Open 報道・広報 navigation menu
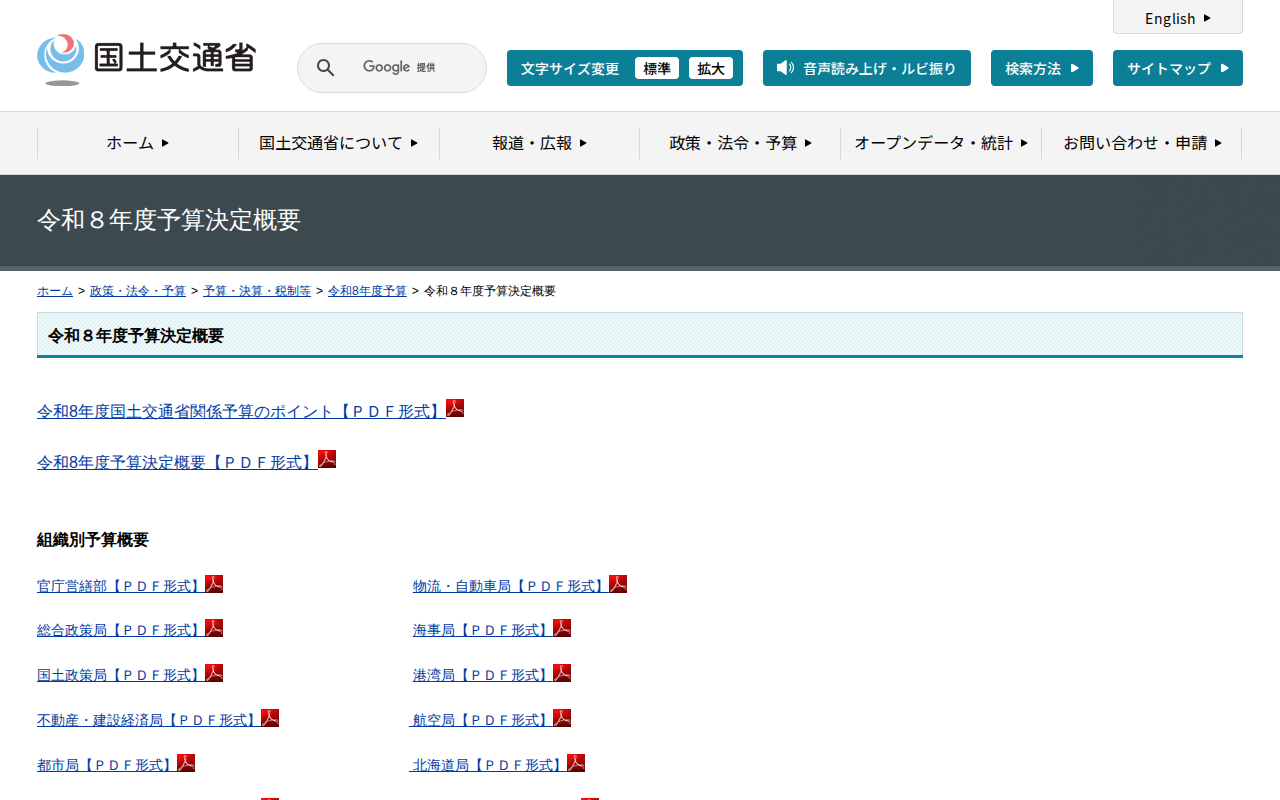Viewport: 1280px width, 800px height. (540, 143)
